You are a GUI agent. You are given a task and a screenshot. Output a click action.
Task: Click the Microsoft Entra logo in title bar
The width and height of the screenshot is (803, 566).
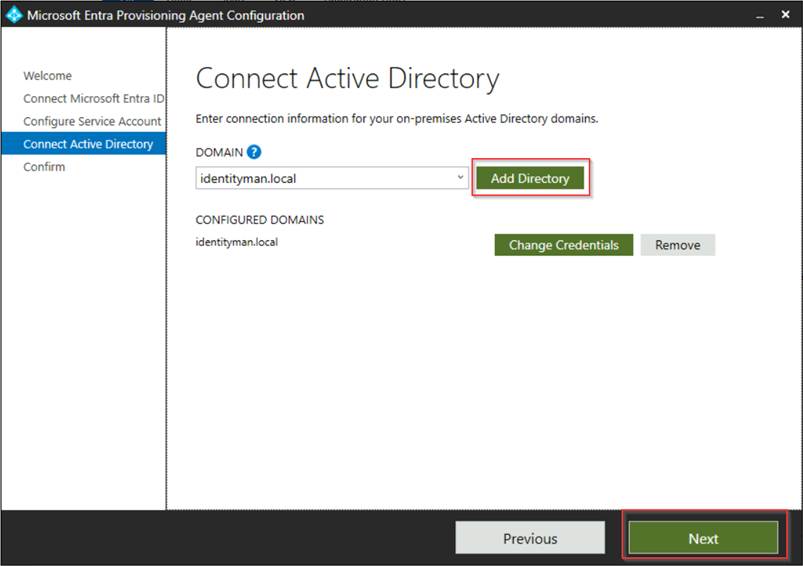click(14, 15)
